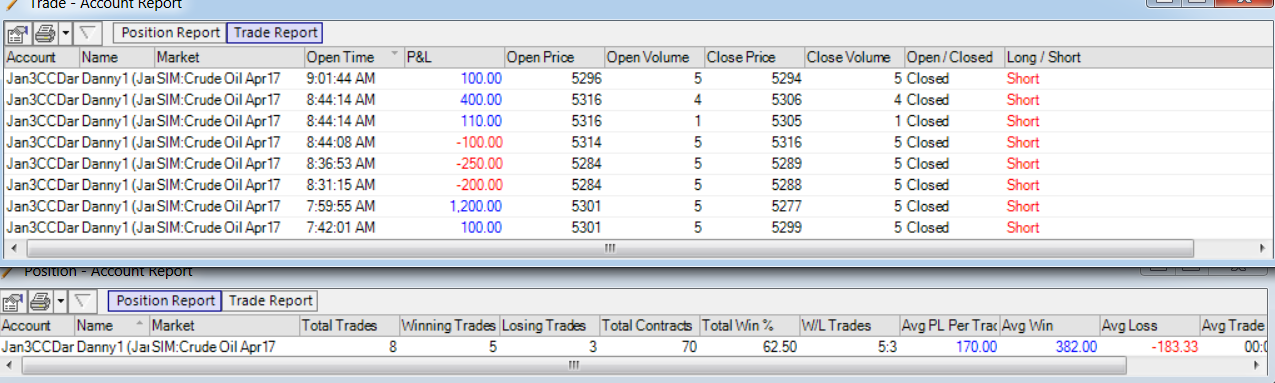Click P&L value 1,200.00
The image size is (1275, 383).
click(475, 206)
